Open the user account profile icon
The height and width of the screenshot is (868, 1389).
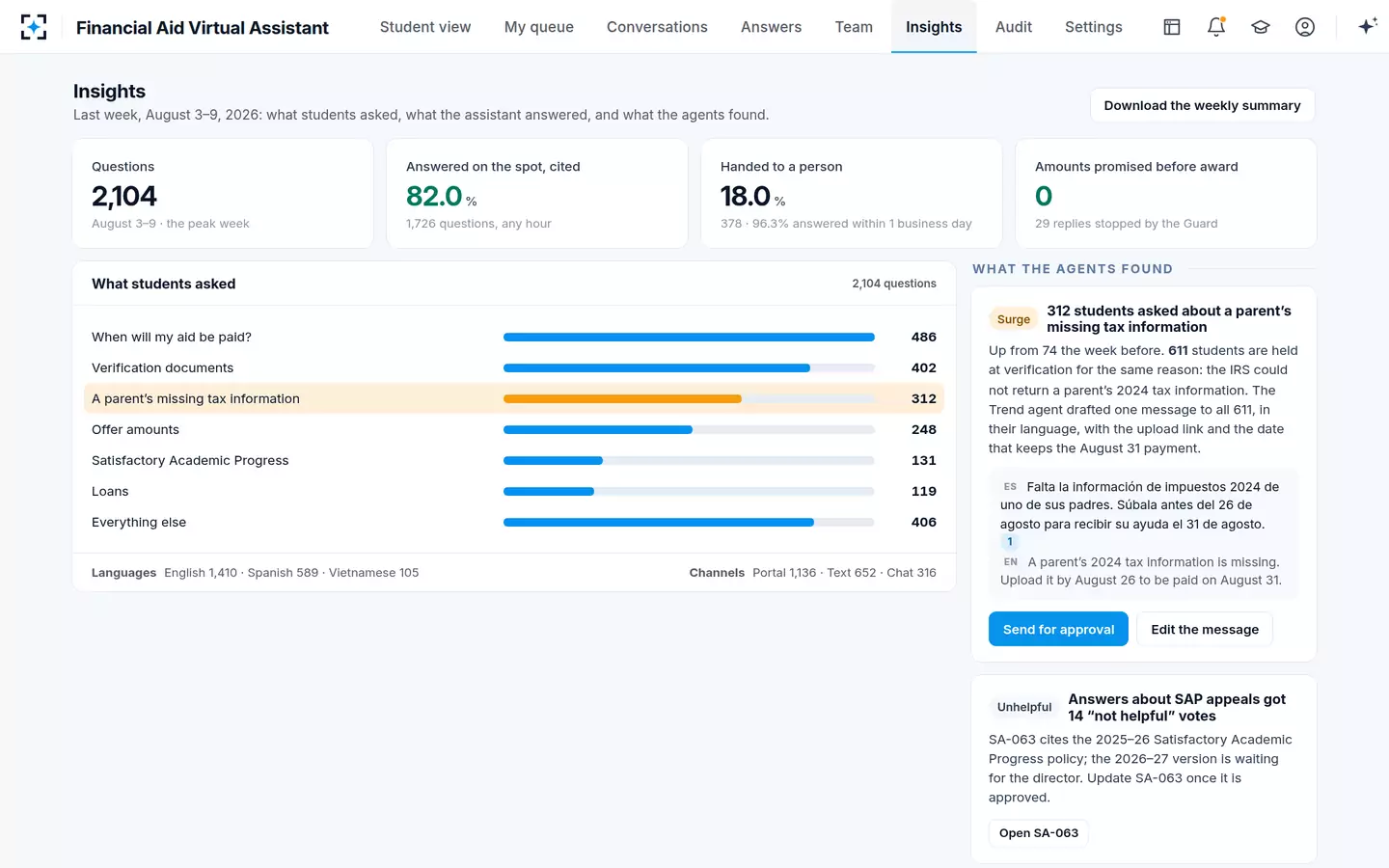click(1305, 27)
